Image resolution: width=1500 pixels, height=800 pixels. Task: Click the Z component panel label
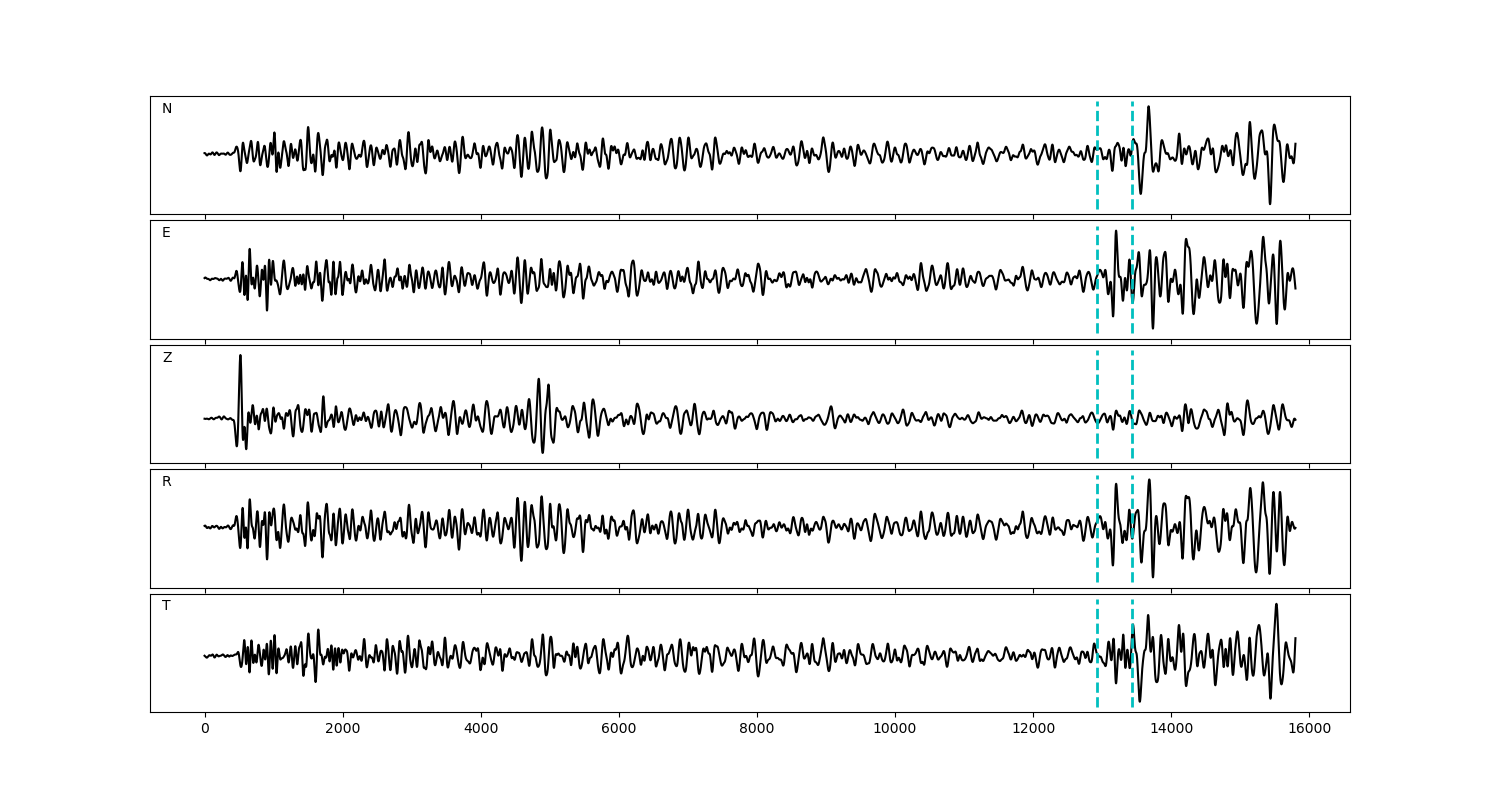[x=167, y=358]
